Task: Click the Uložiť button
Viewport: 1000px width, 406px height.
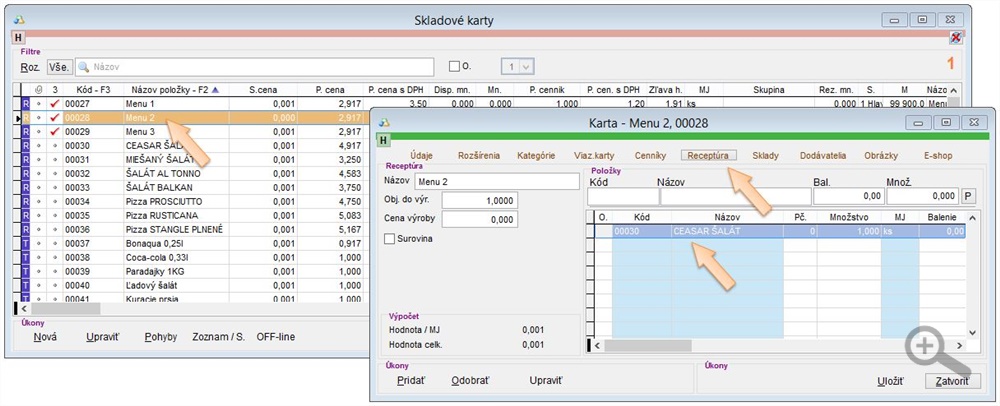Action: [890, 381]
